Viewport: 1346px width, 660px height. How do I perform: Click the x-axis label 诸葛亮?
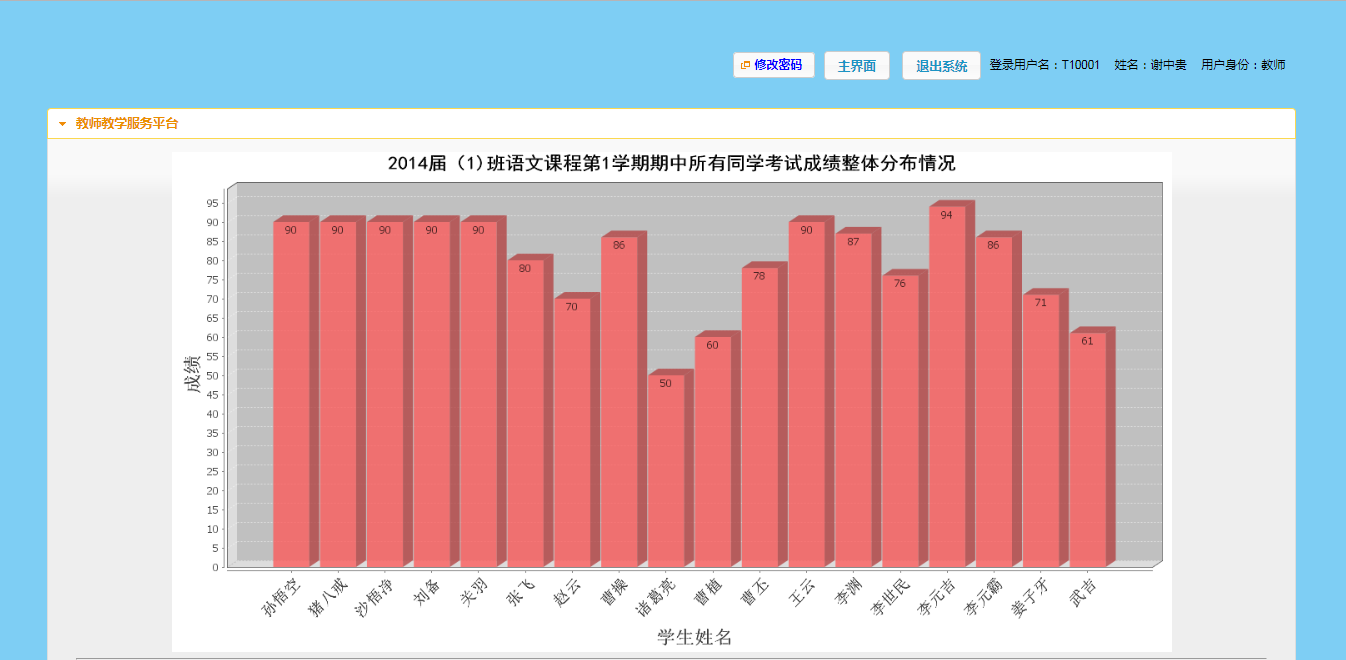656,596
